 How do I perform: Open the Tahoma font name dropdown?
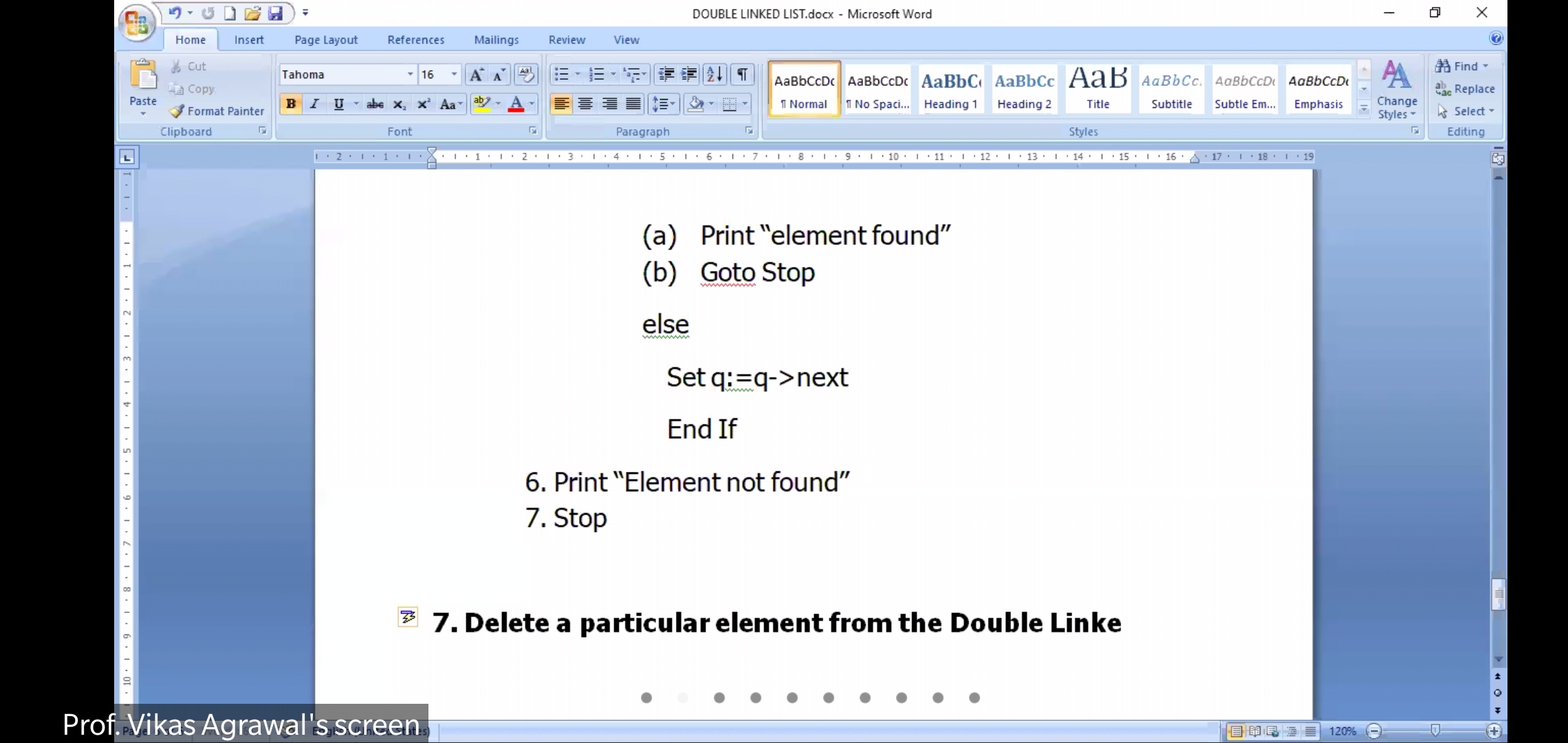pyautogui.click(x=410, y=74)
